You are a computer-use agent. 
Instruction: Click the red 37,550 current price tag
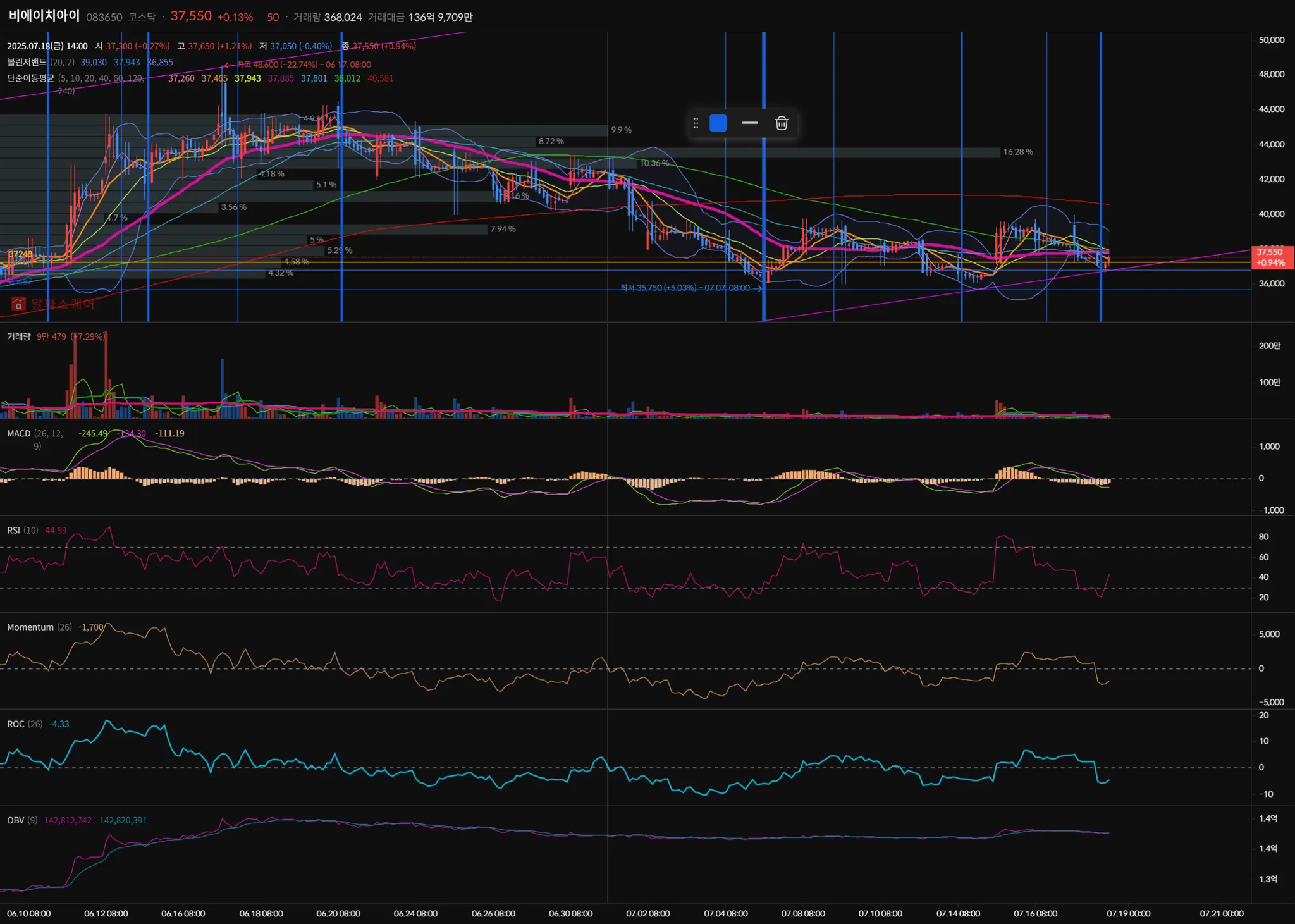tap(1272, 257)
